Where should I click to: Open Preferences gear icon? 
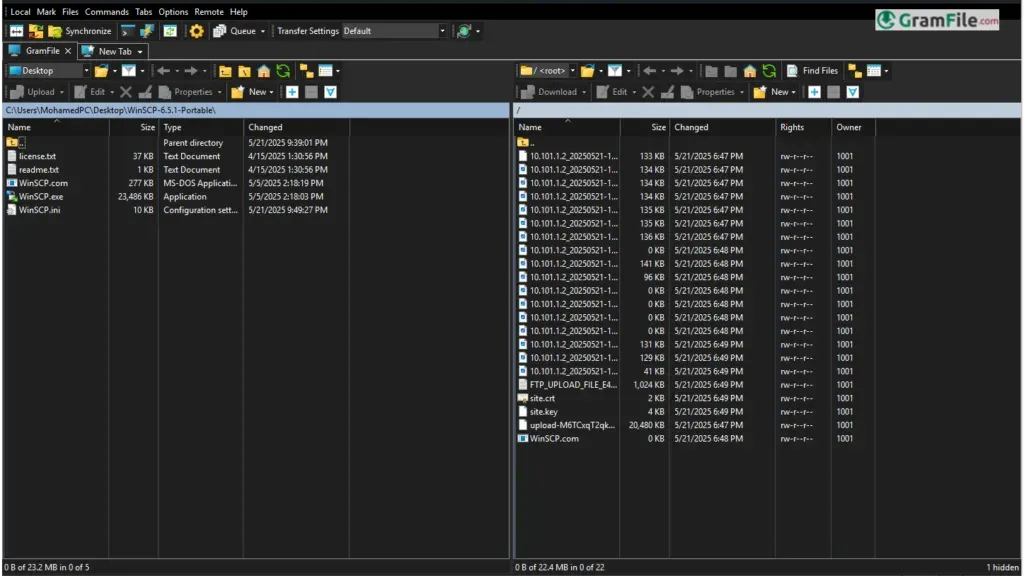[197, 31]
